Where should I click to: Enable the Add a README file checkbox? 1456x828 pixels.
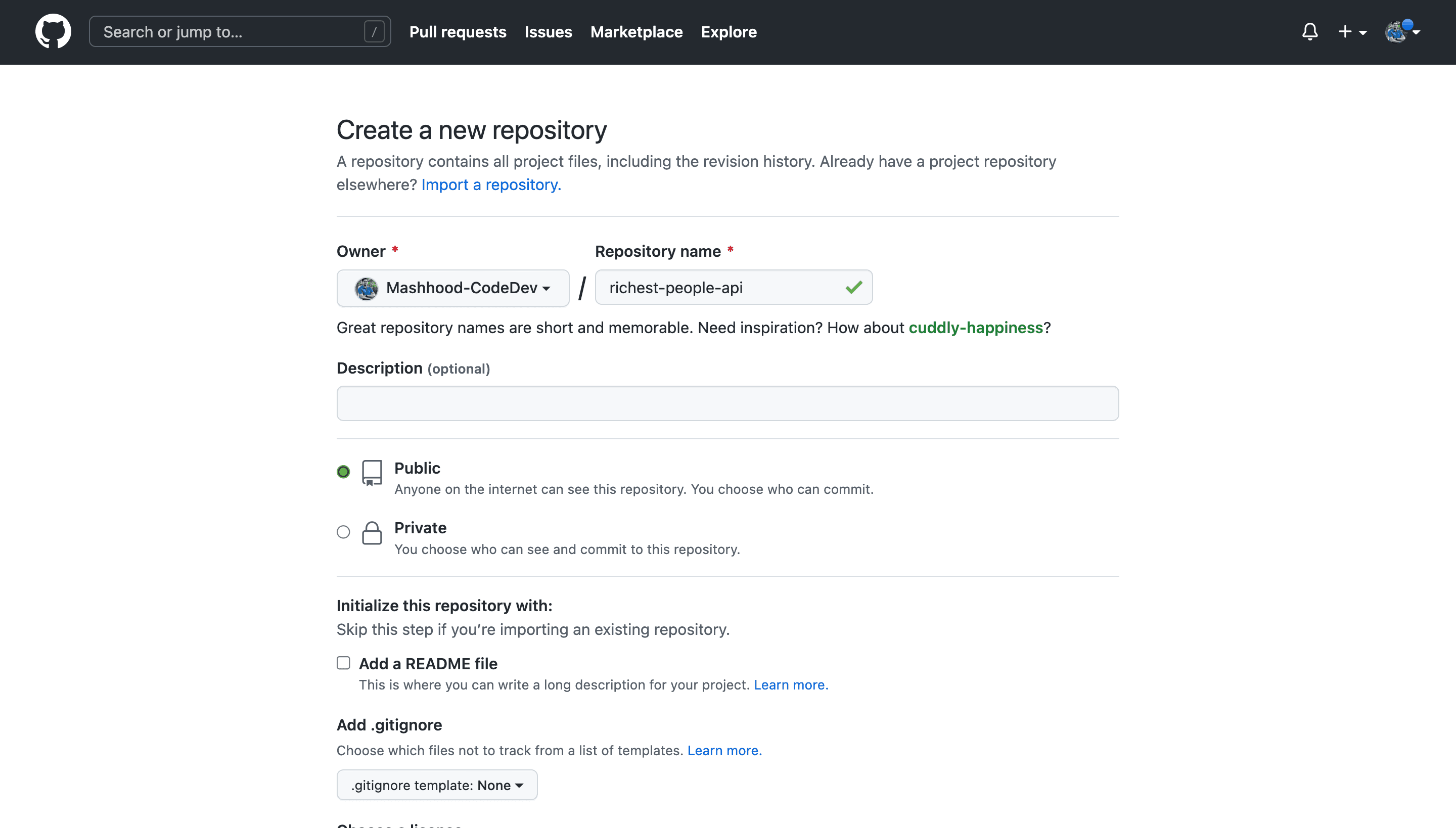pyautogui.click(x=343, y=663)
